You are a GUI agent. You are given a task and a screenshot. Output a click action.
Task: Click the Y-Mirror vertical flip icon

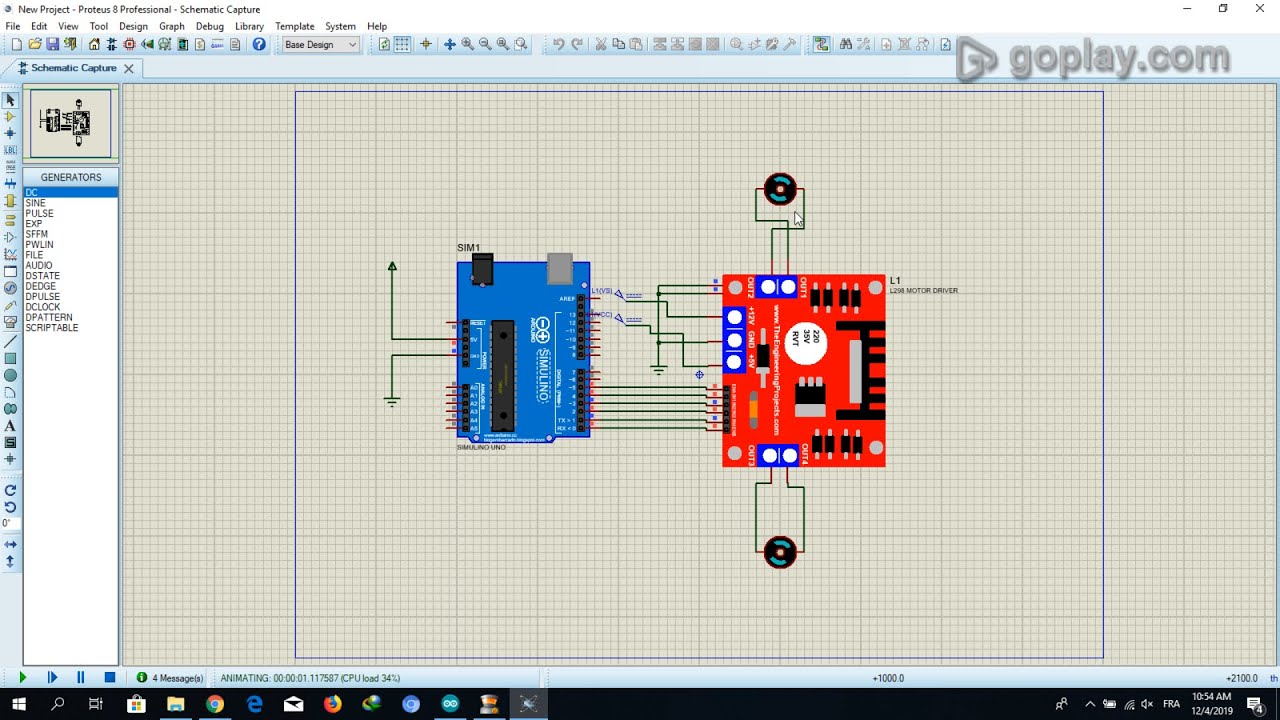(x=10, y=562)
